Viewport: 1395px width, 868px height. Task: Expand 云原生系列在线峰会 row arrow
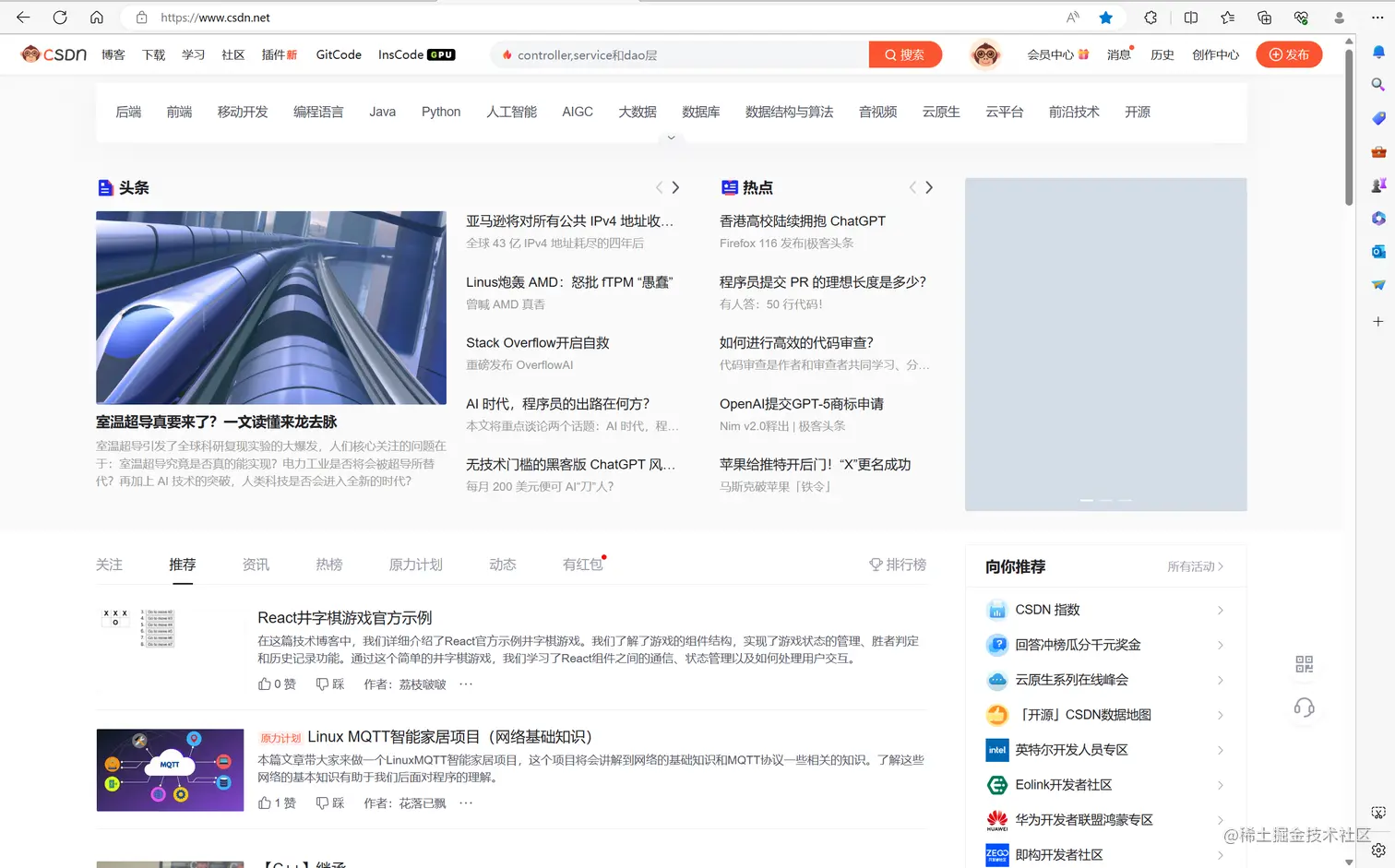(x=1221, y=680)
